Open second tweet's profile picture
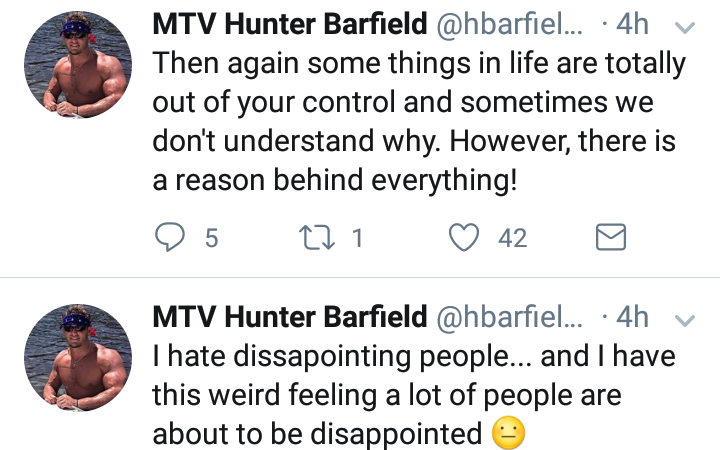Image resolution: width=720 pixels, height=450 pixels. [x=78, y=358]
